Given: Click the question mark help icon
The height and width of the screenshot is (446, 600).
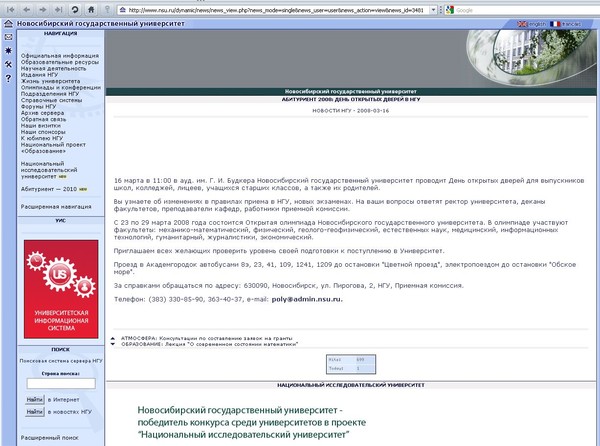Looking at the screenshot, I should click(8, 78).
